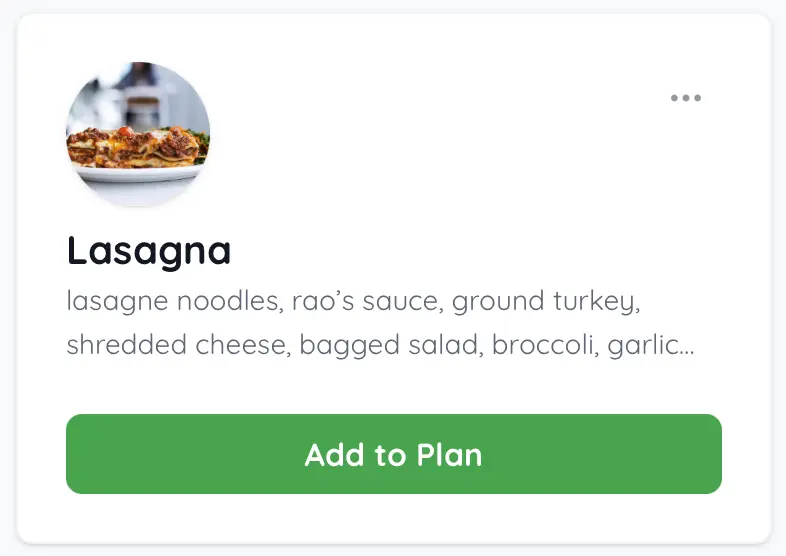
Task: Click the word "Add" on the green button
Action: [335, 455]
